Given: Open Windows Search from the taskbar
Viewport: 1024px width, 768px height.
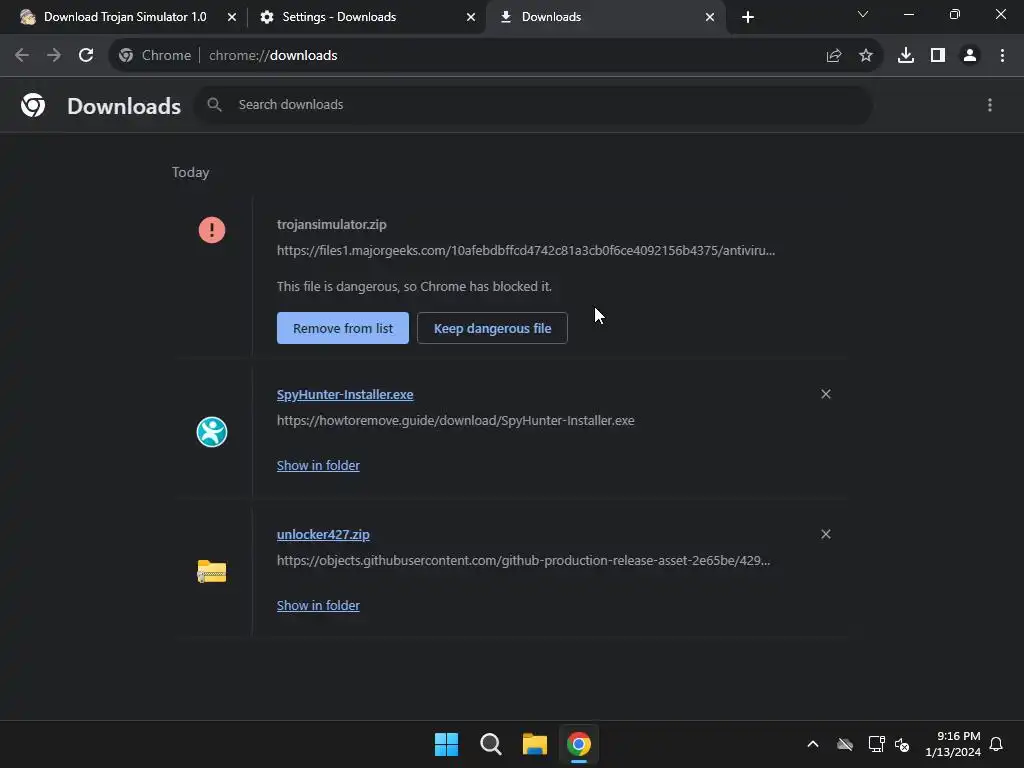Looking at the screenshot, I should (x=490, y=744).
